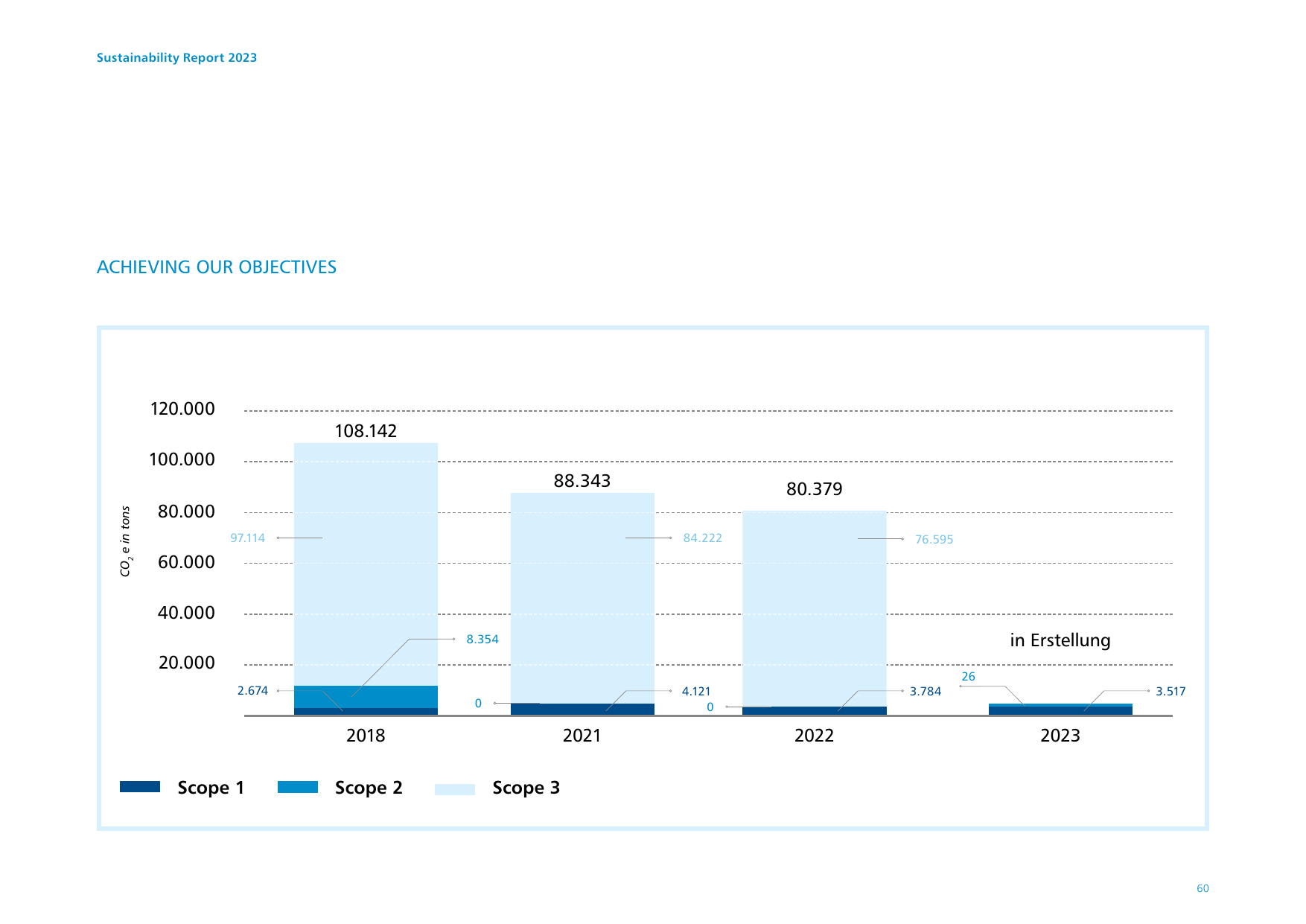1306x924 pixels.
Task: Click the 97.114 Scope 3 value label
Action: click(x=248, y=538)
